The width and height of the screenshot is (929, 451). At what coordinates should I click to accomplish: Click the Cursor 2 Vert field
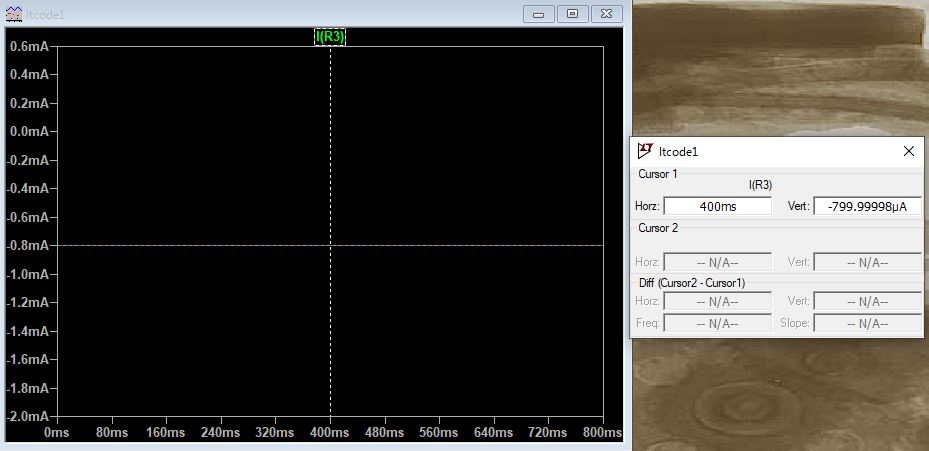pyautogui.click(x=867, y=262)
